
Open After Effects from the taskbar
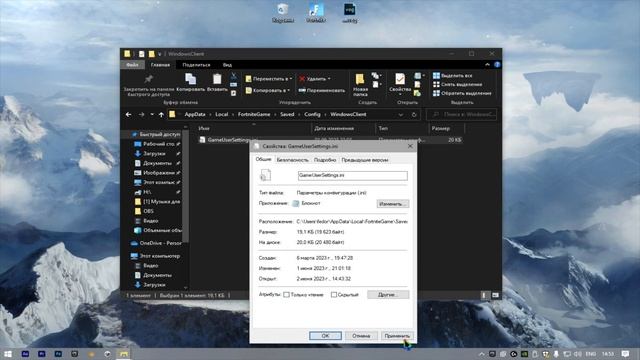tap(25, 354)
